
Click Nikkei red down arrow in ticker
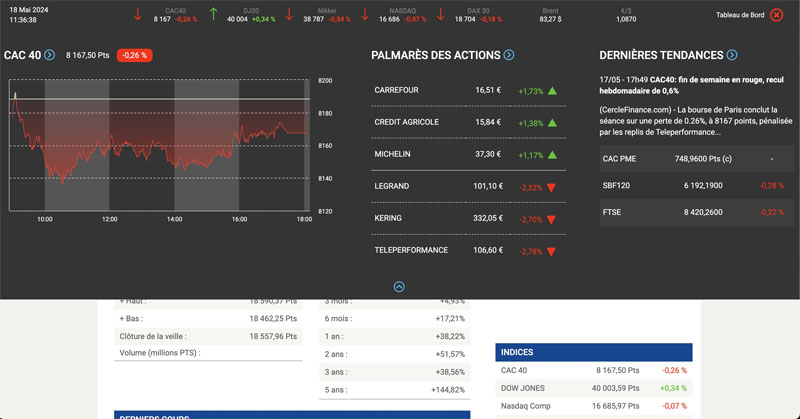(x=289, y=14)
